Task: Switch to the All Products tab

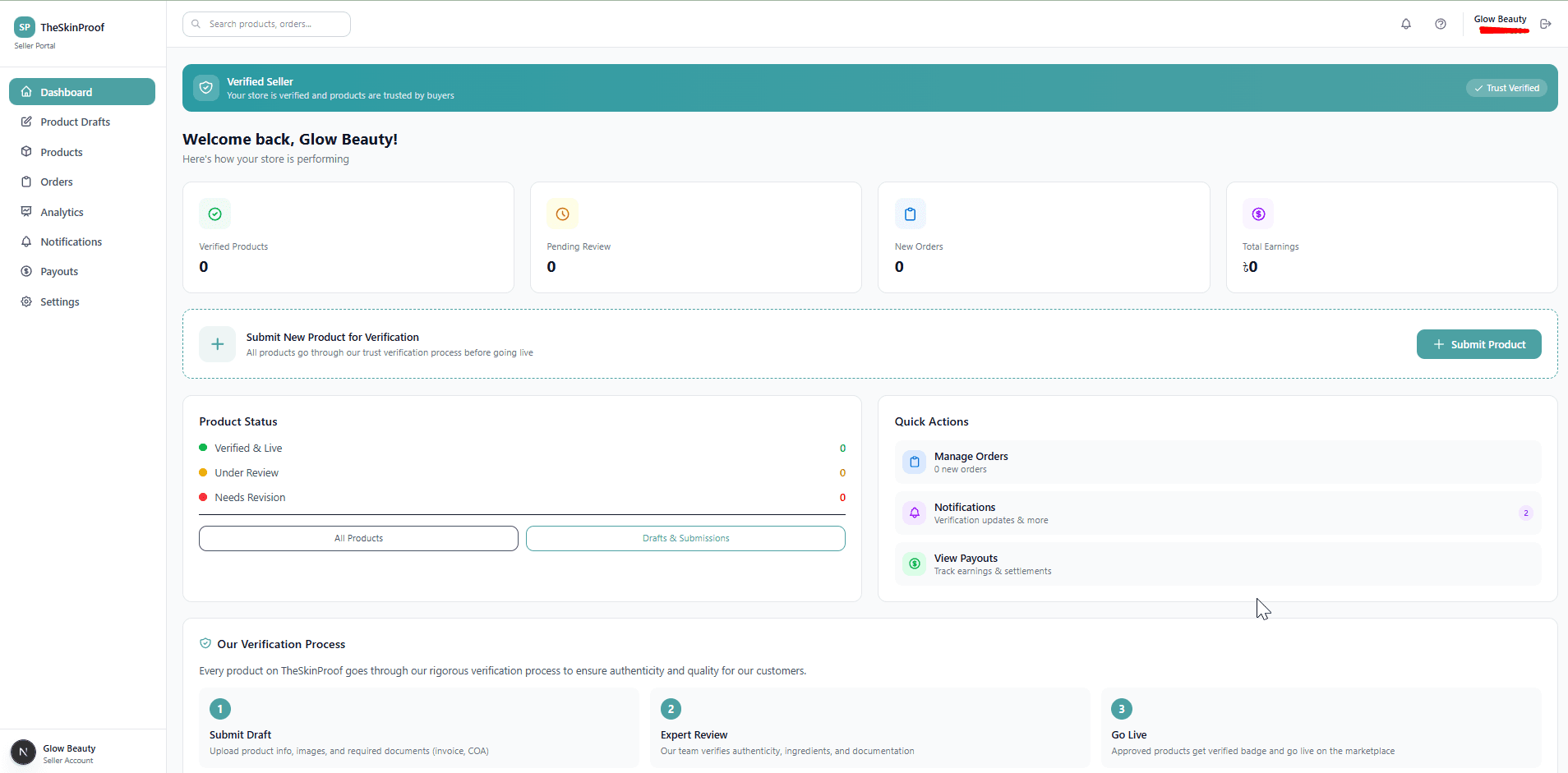Action: click(358, 538)
